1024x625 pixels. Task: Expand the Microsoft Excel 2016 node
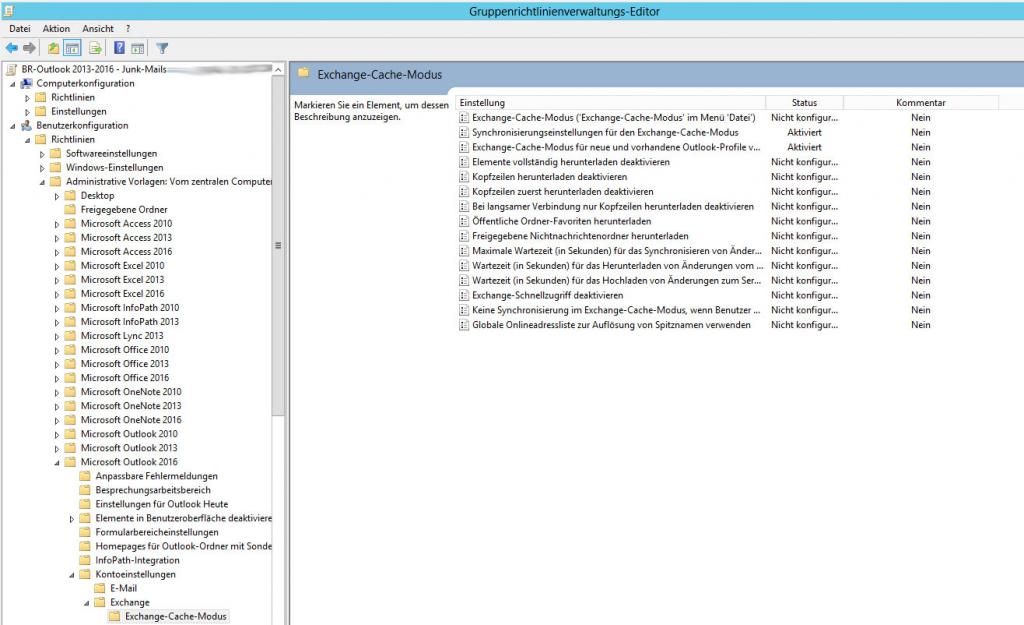pyautogui.click(x=57, y=295)
